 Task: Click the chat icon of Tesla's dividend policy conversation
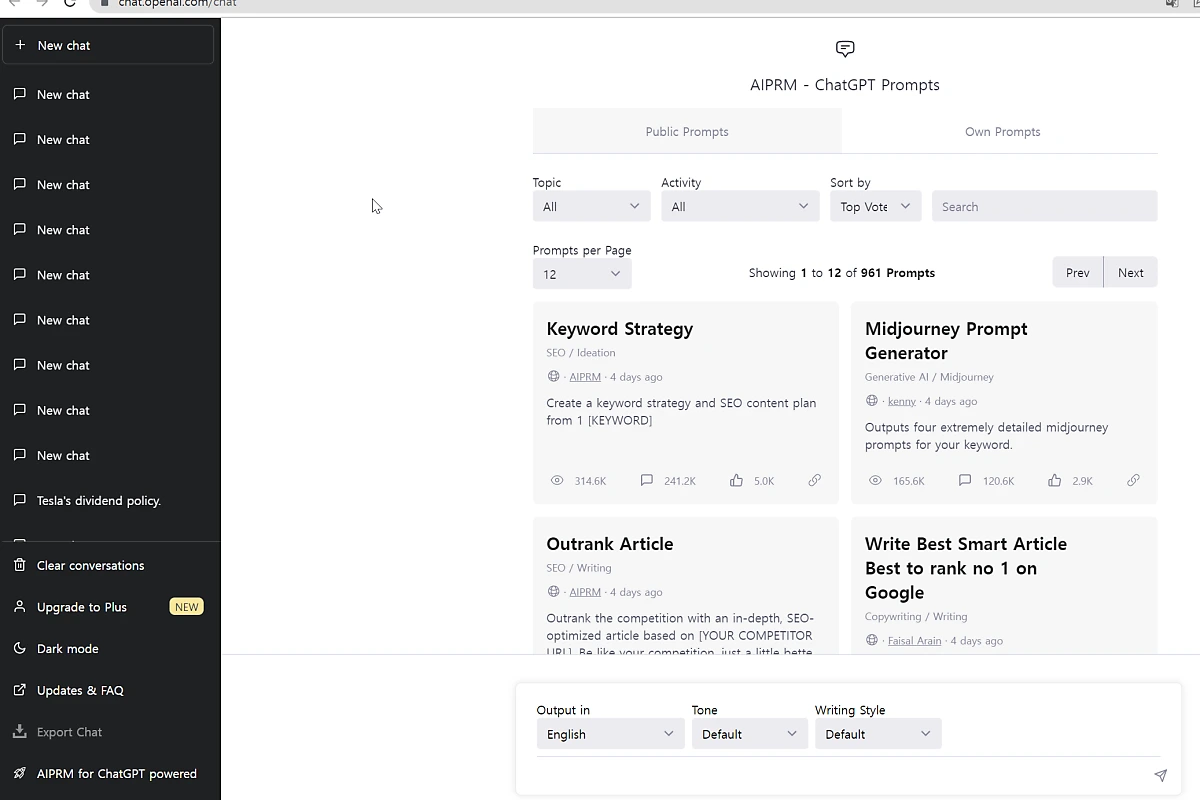(x=20, y=500)
